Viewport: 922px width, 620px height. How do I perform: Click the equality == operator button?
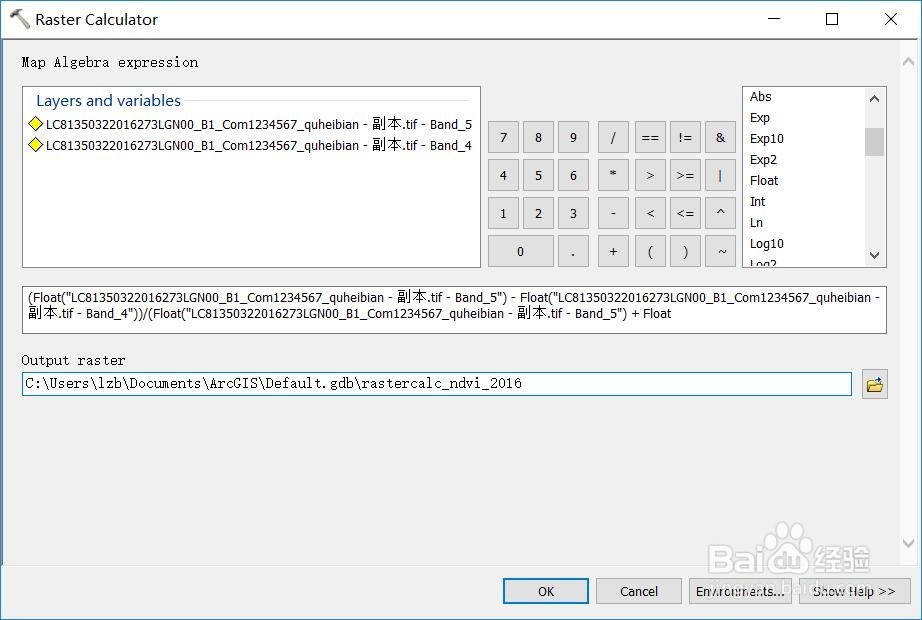coord(649,137)
